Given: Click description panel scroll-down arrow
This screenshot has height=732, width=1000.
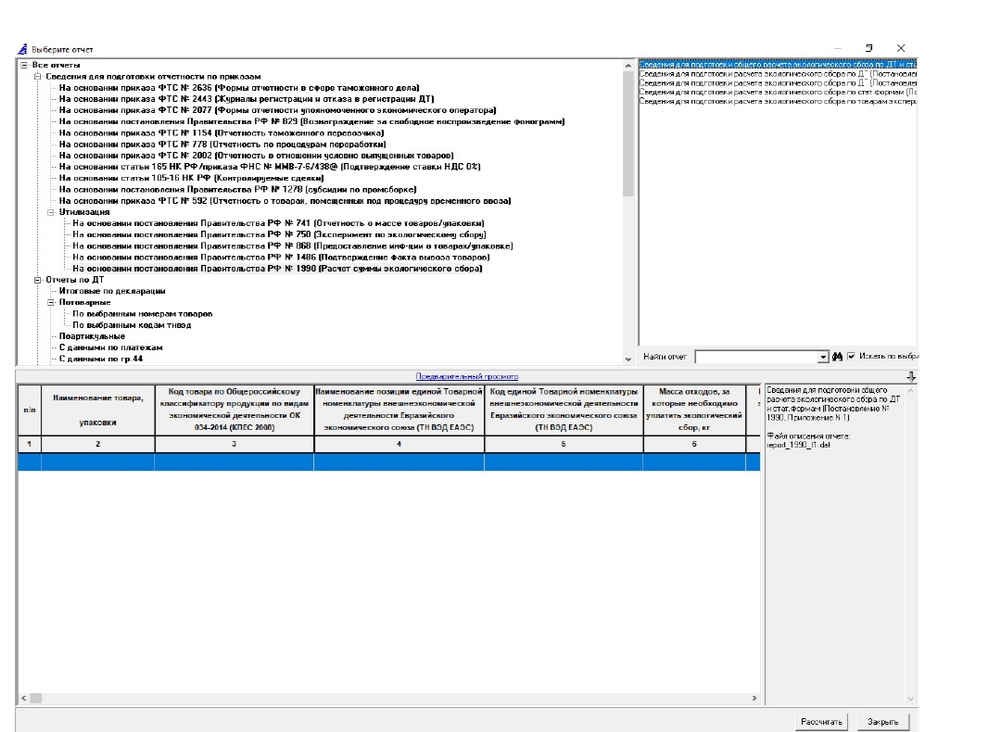Looking at the screenshot, I should click(x=911, y=699).
